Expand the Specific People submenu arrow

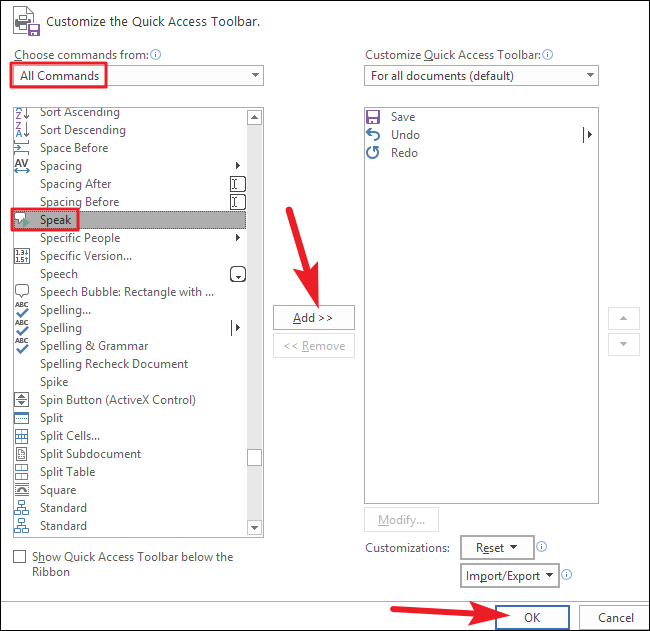point(238,238)
